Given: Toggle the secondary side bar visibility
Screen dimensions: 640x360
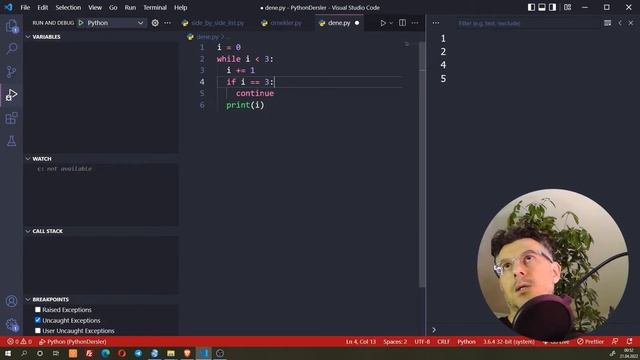Looking at the screenshot, I should [x=552, y=7].
